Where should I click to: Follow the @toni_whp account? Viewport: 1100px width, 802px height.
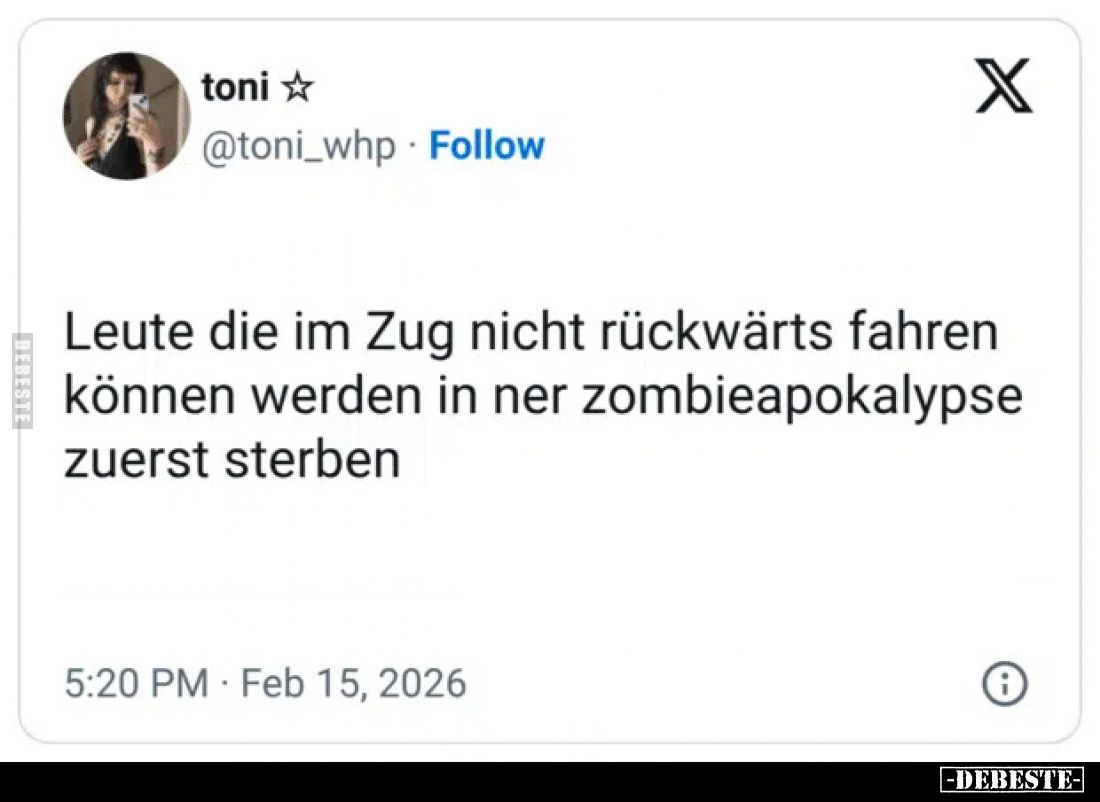tap(487, 145)
